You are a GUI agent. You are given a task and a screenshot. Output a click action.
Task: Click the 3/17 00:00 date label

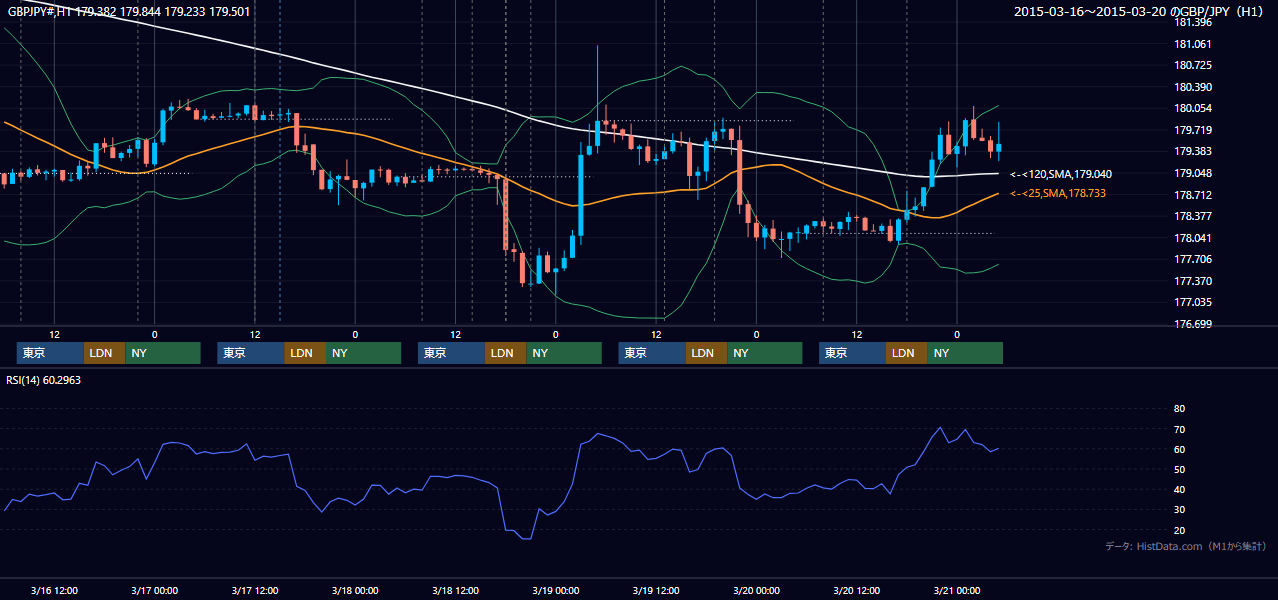(x=154, y=591)
